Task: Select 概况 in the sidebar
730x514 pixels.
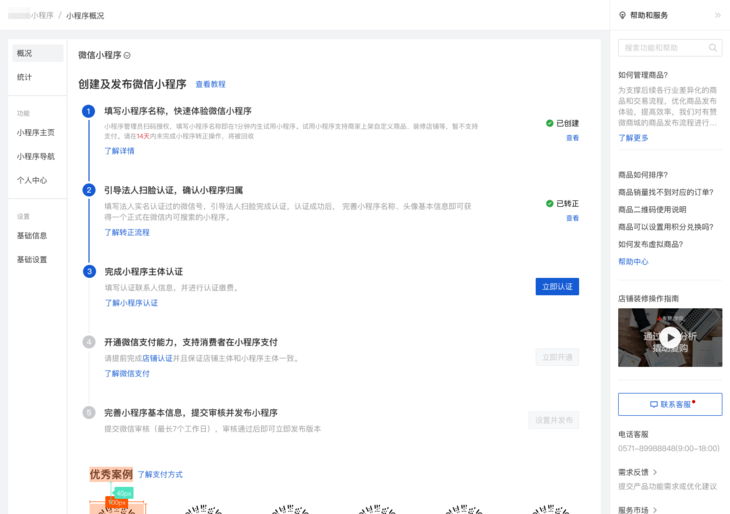Action: [38, 54]
